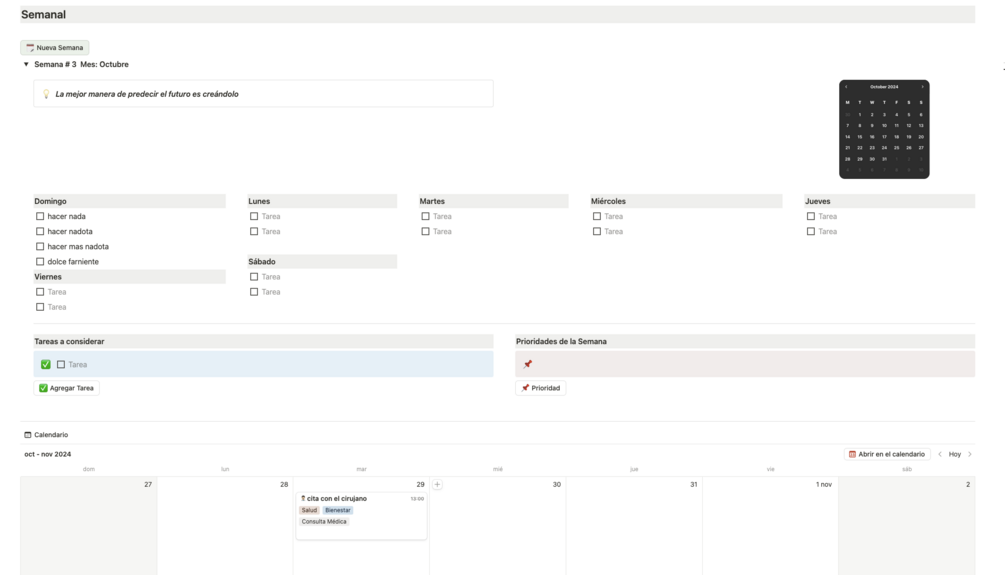The image size is (1005, 575).
Task: Go to next month in dark calendar widget
Action: (922, 87)
